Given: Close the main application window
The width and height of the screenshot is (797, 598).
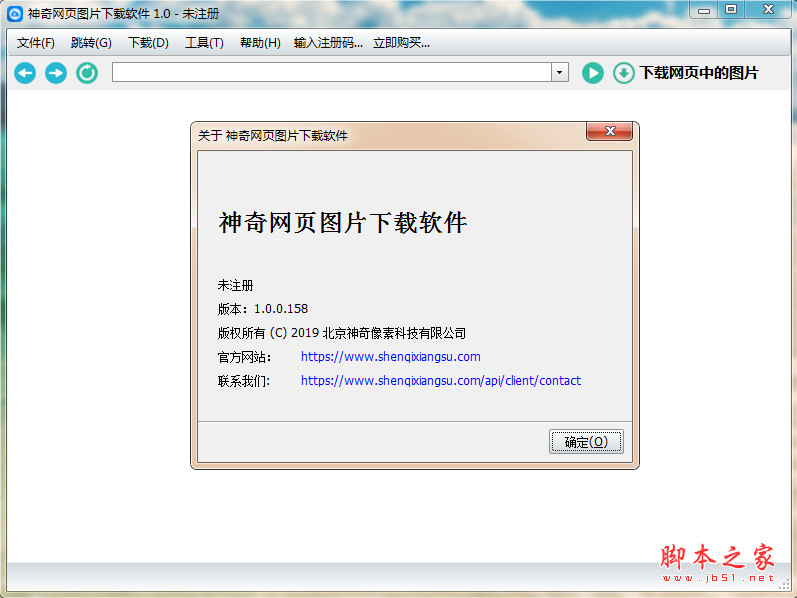Looking at the screenshot, I should [768, 10].
